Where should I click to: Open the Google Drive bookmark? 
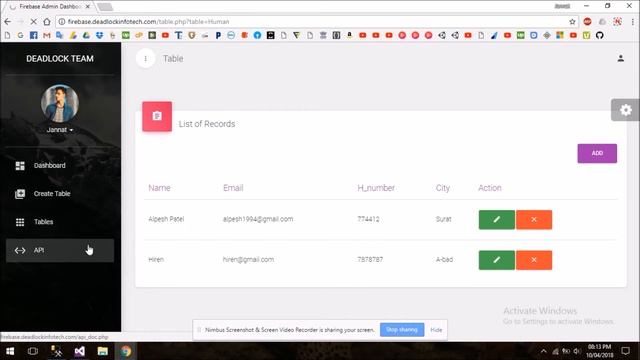(x=86, y=36)
